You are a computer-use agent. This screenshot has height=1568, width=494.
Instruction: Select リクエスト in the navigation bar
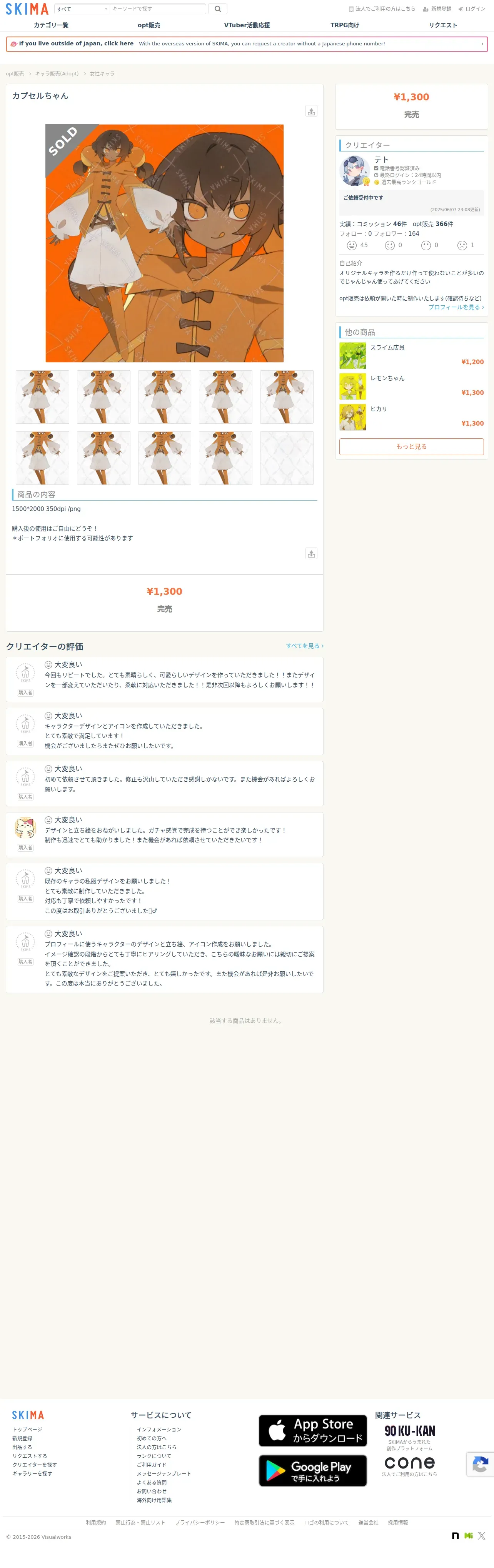coord(443,25)
